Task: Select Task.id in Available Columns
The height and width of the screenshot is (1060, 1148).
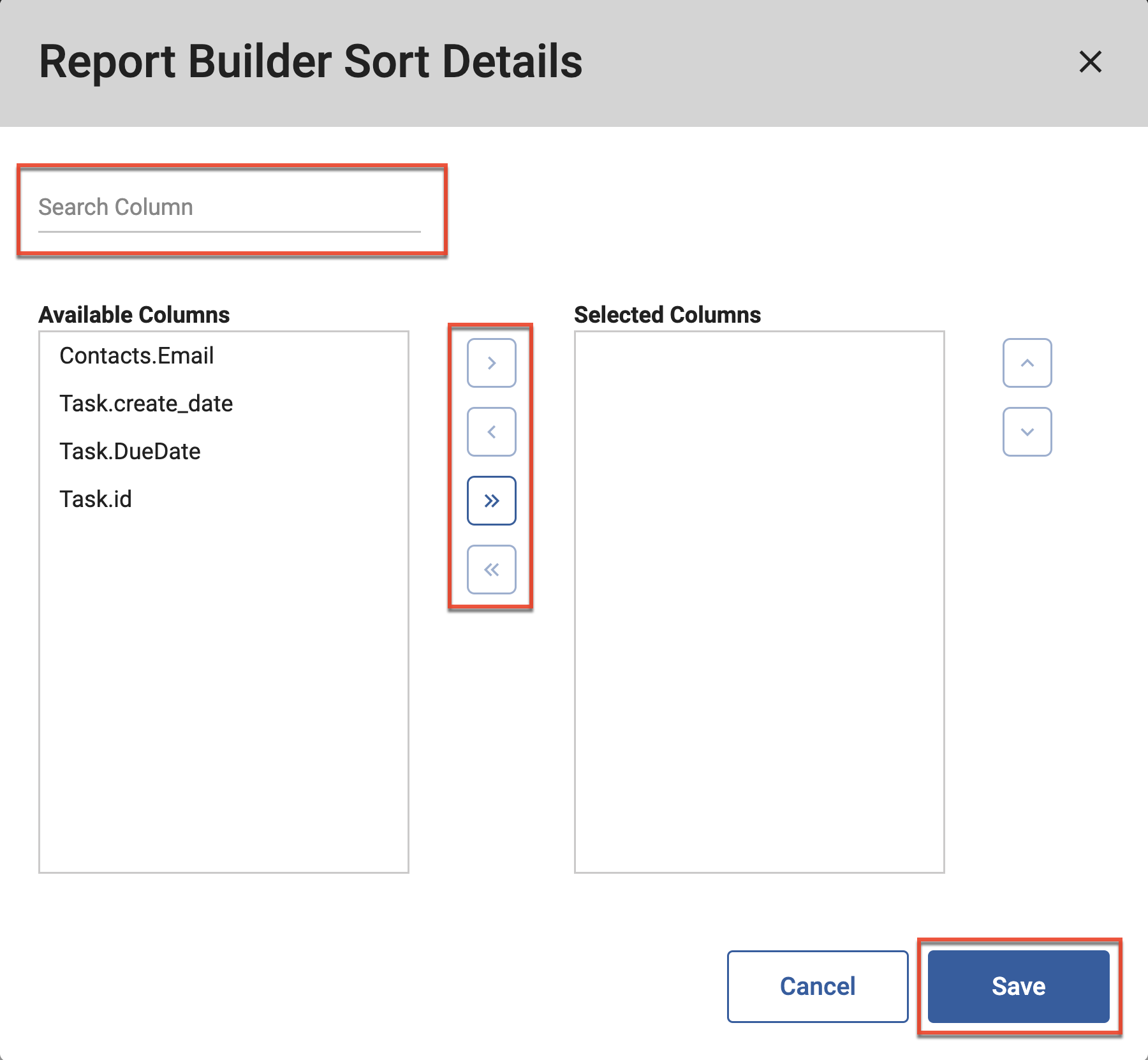Action: pyautogui.click(x=96, y=499)
